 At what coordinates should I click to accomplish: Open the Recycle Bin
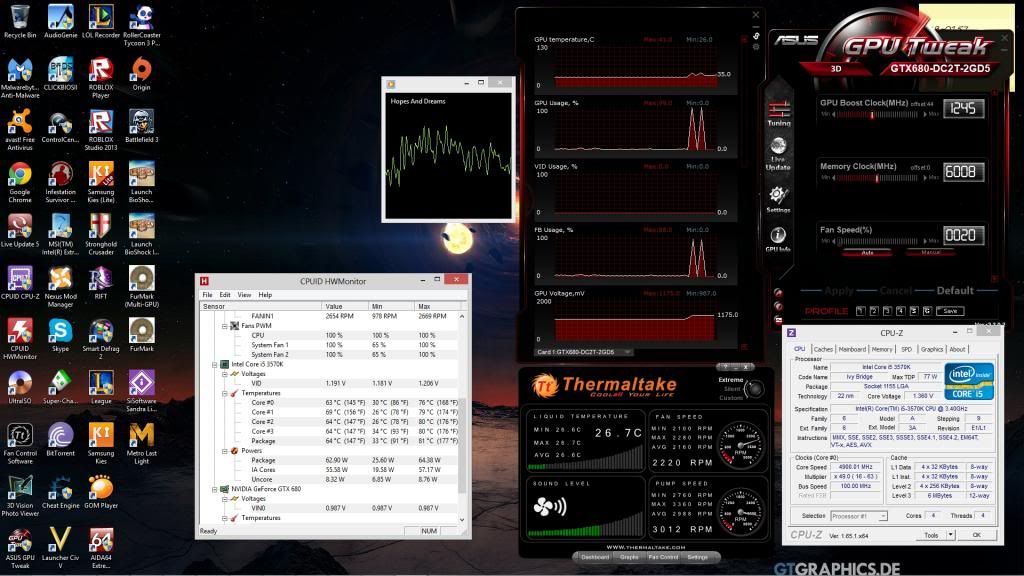20,19
